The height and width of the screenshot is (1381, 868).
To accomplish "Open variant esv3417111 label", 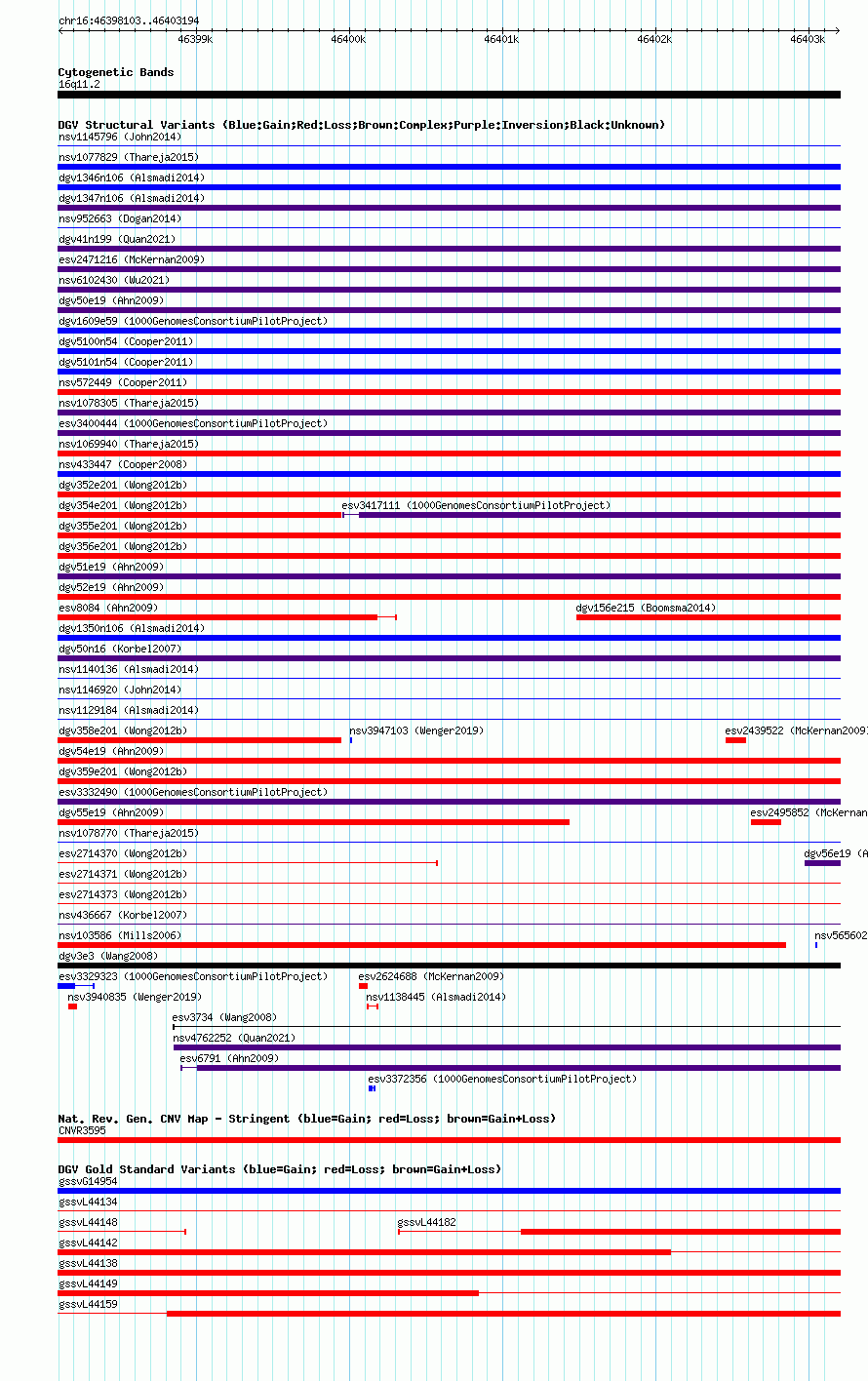I will (x=476, y=505).
